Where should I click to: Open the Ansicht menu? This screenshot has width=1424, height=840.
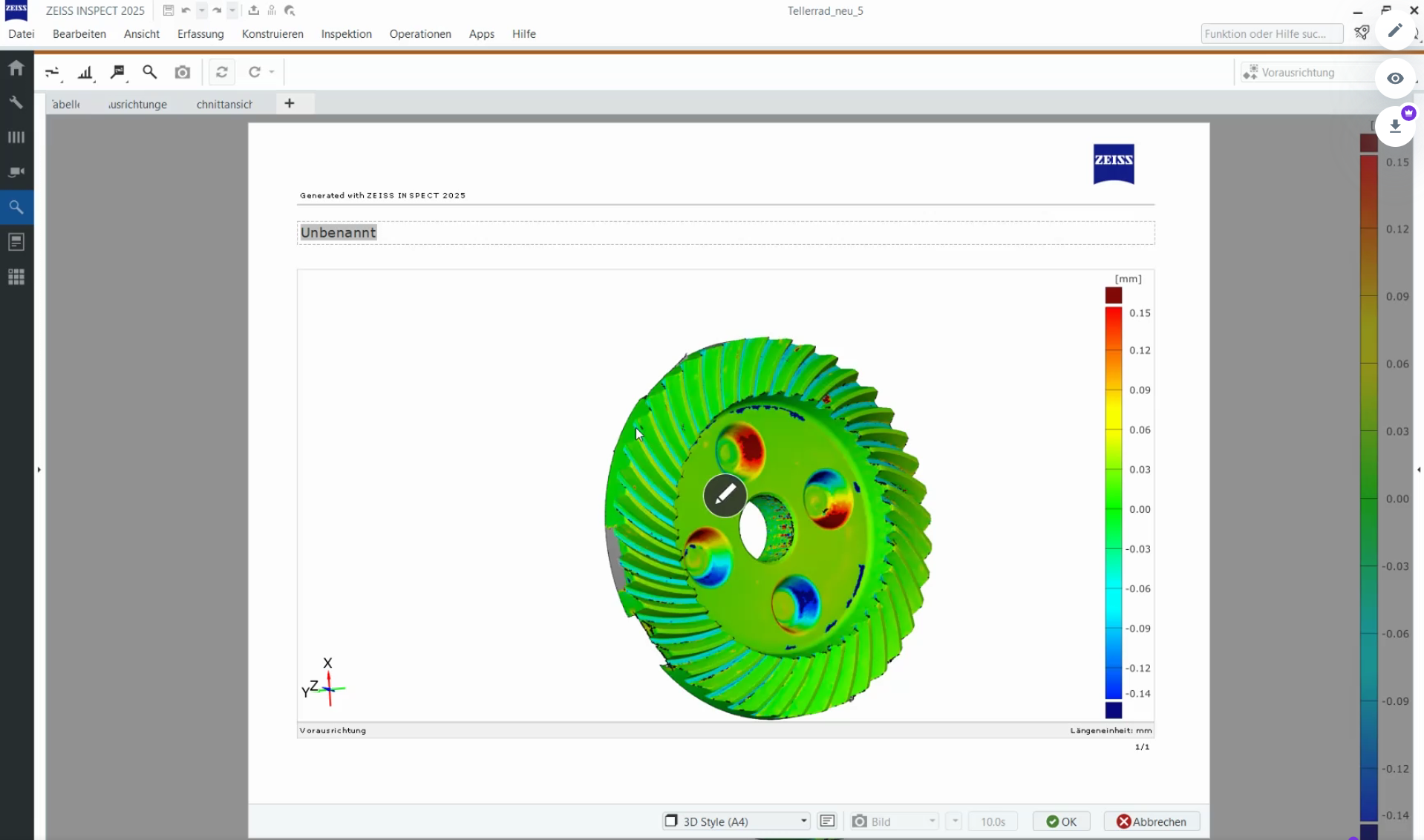point(142,33)
